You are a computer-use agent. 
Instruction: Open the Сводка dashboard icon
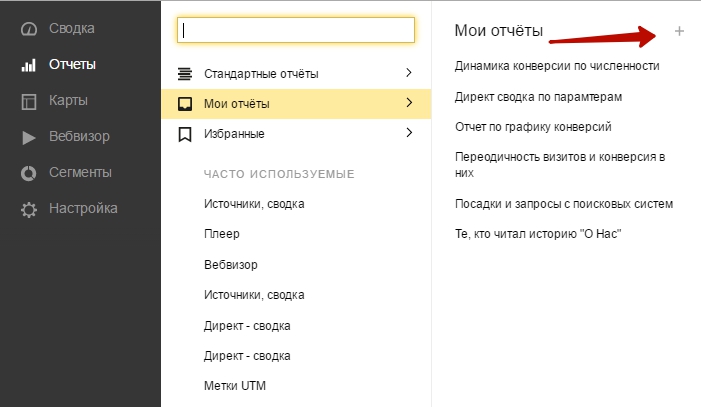[x=29, y=29]
